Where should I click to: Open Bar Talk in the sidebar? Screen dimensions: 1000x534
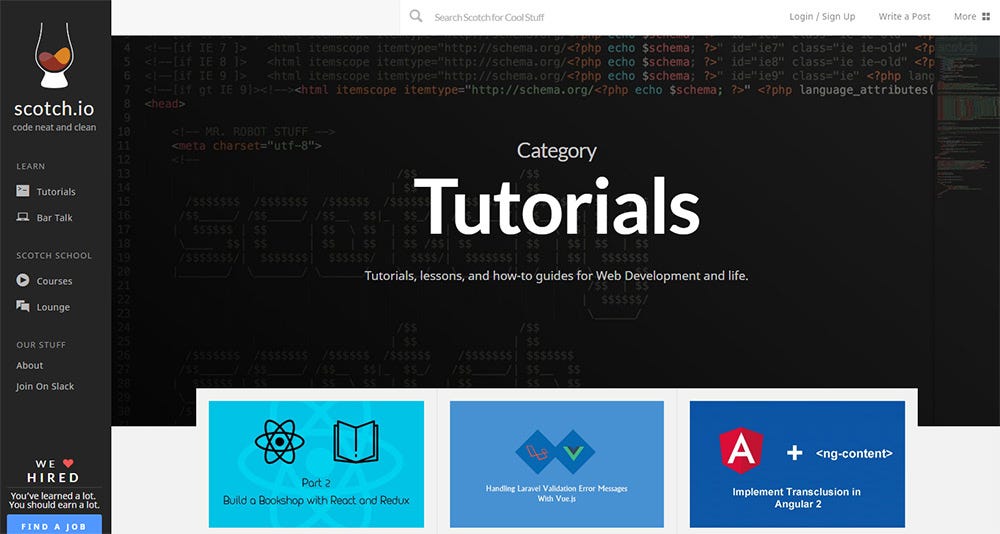54,218
